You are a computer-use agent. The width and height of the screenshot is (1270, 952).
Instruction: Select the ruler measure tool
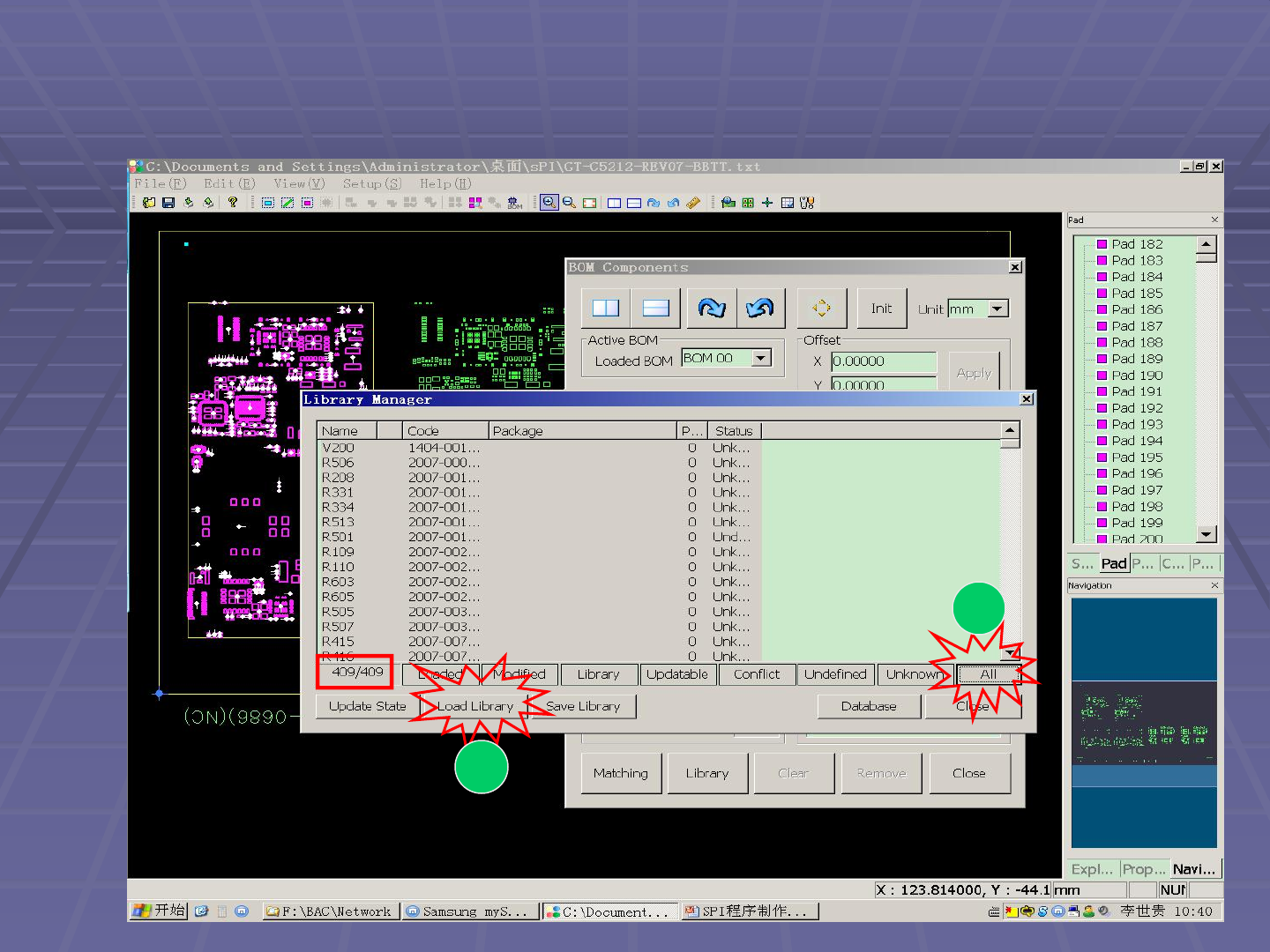(693, 203)
